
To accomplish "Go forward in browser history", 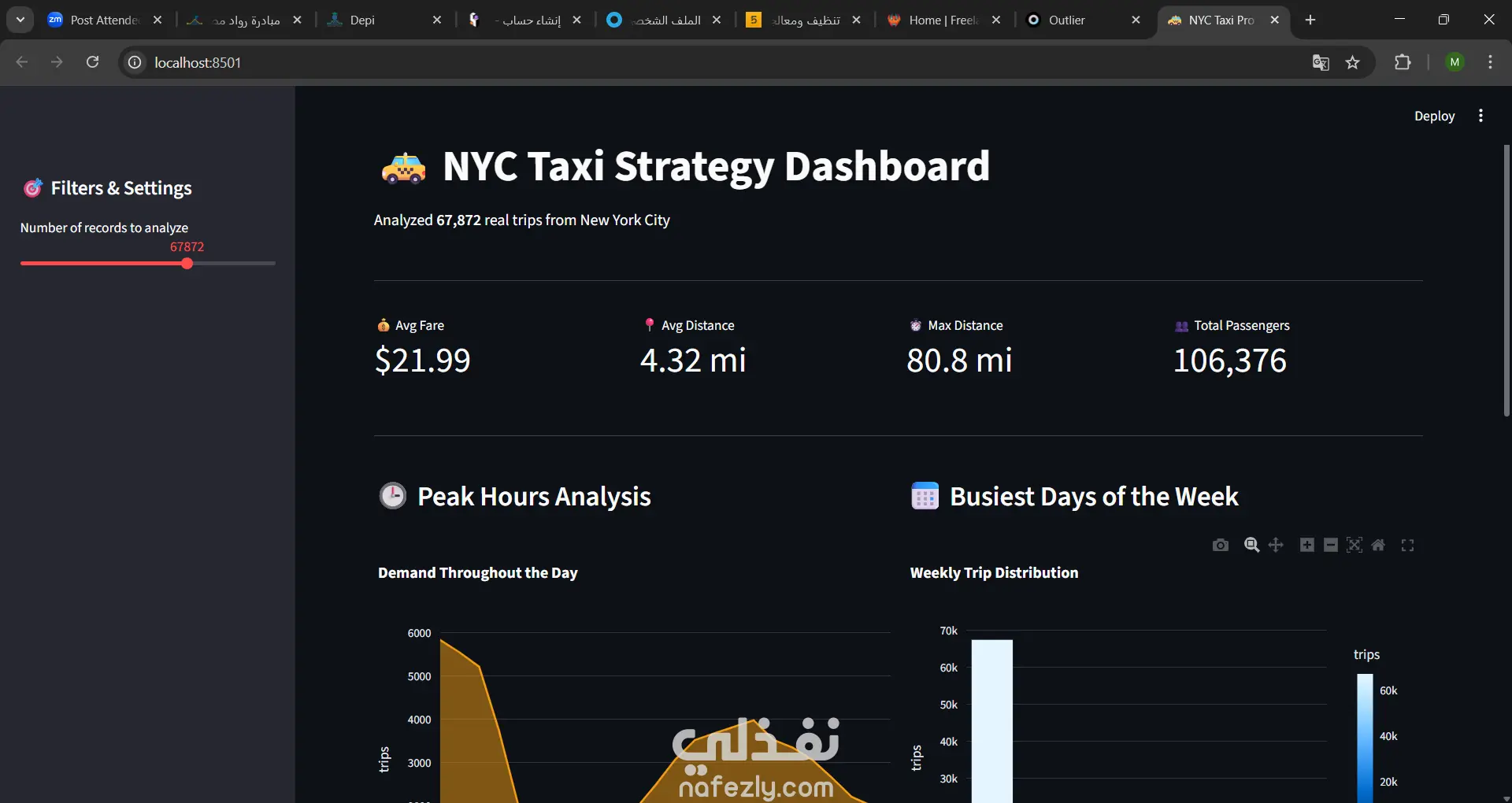I will click(x=57, y=62).
